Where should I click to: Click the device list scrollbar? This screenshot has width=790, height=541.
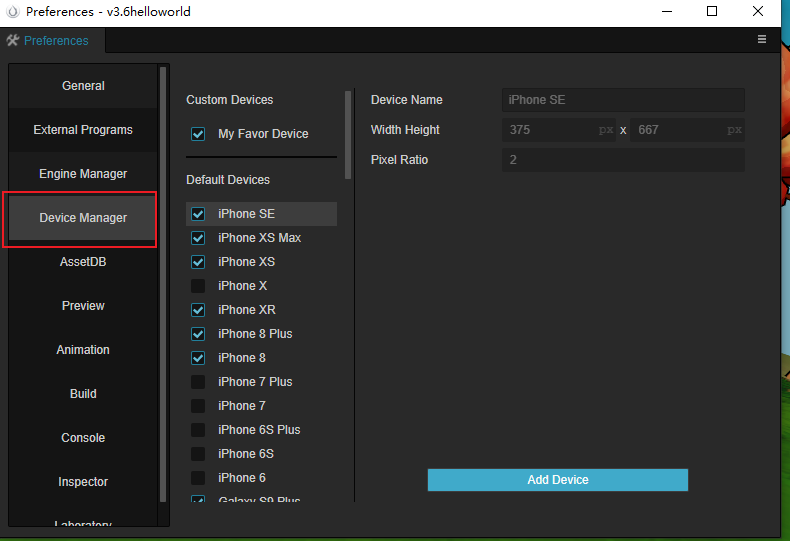pos(348,134)
